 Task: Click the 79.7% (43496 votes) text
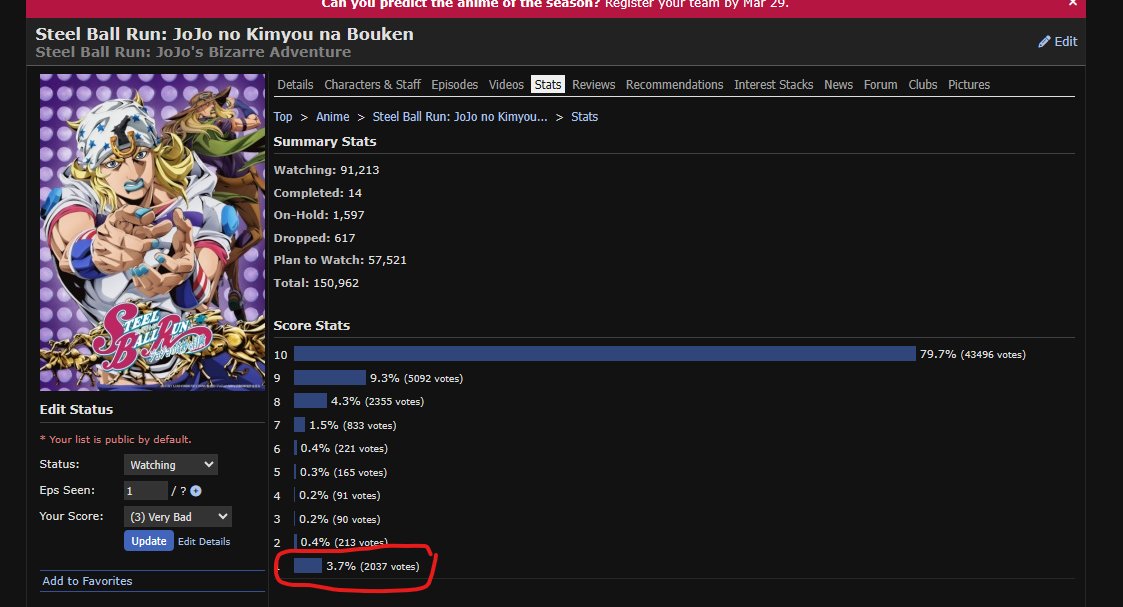tap(973, 354)
